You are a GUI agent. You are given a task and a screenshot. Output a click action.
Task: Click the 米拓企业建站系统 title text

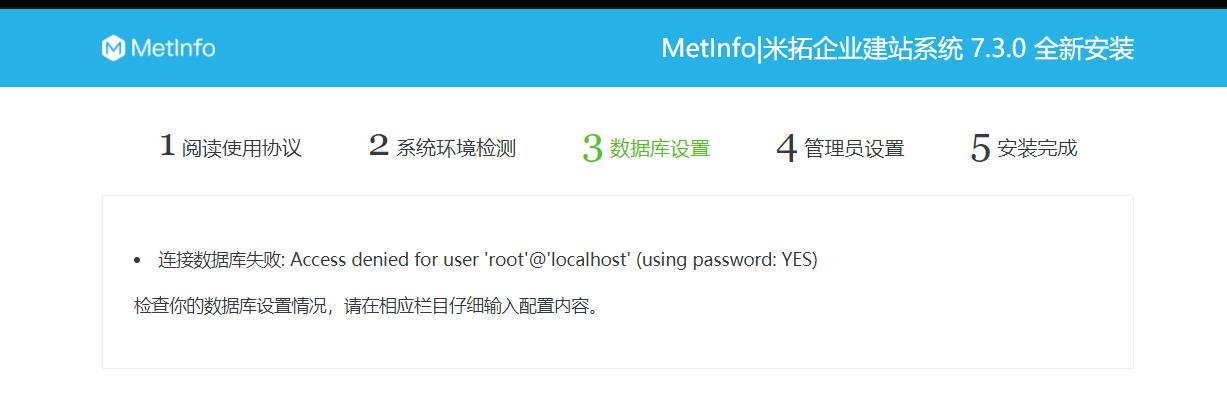click(x=863, y=49)
